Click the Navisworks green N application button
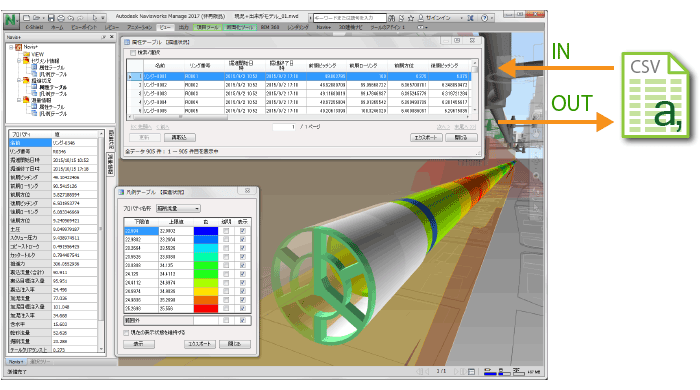 point(11,21)
